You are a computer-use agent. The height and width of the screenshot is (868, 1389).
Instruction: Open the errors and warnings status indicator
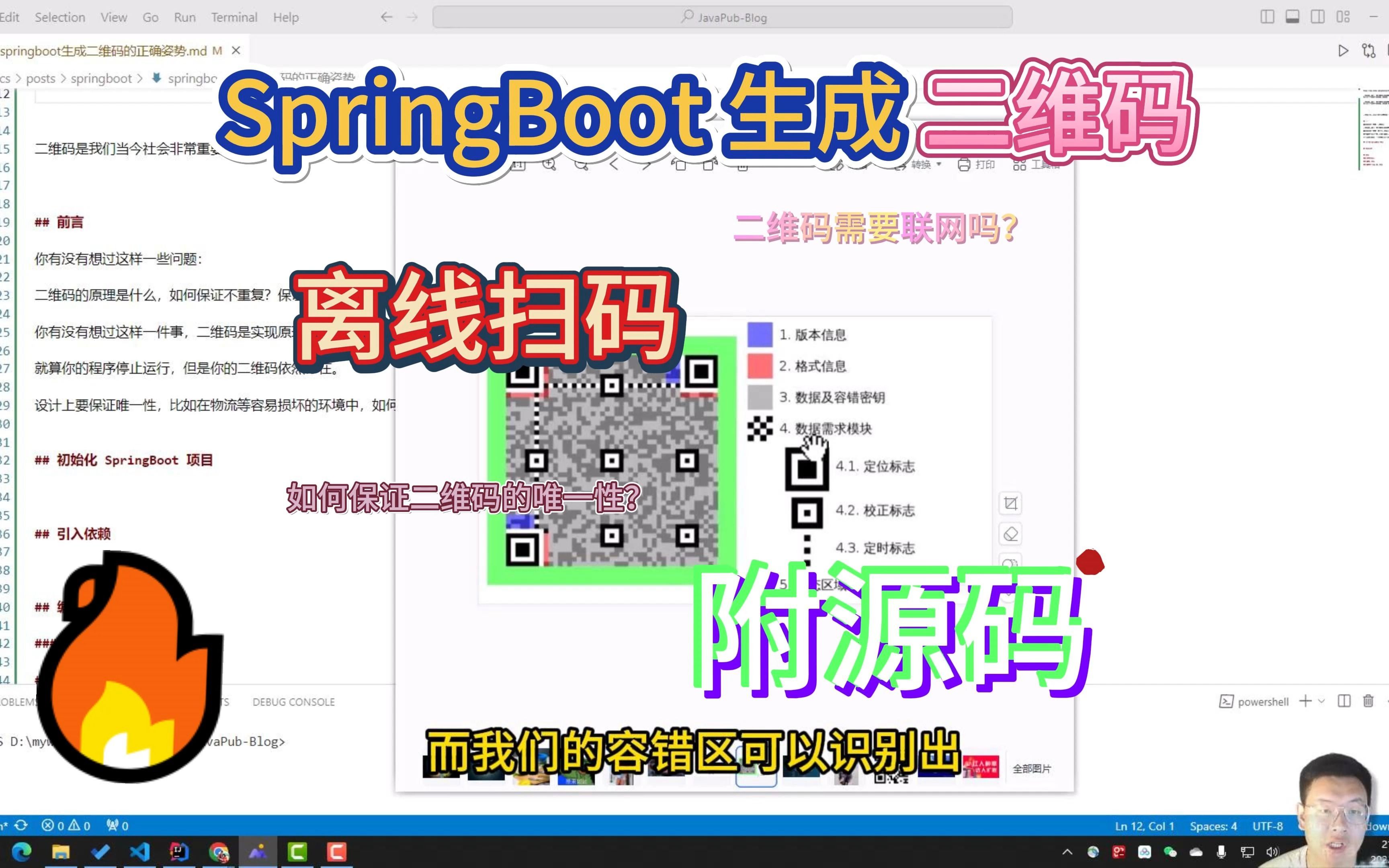(66, 825)
